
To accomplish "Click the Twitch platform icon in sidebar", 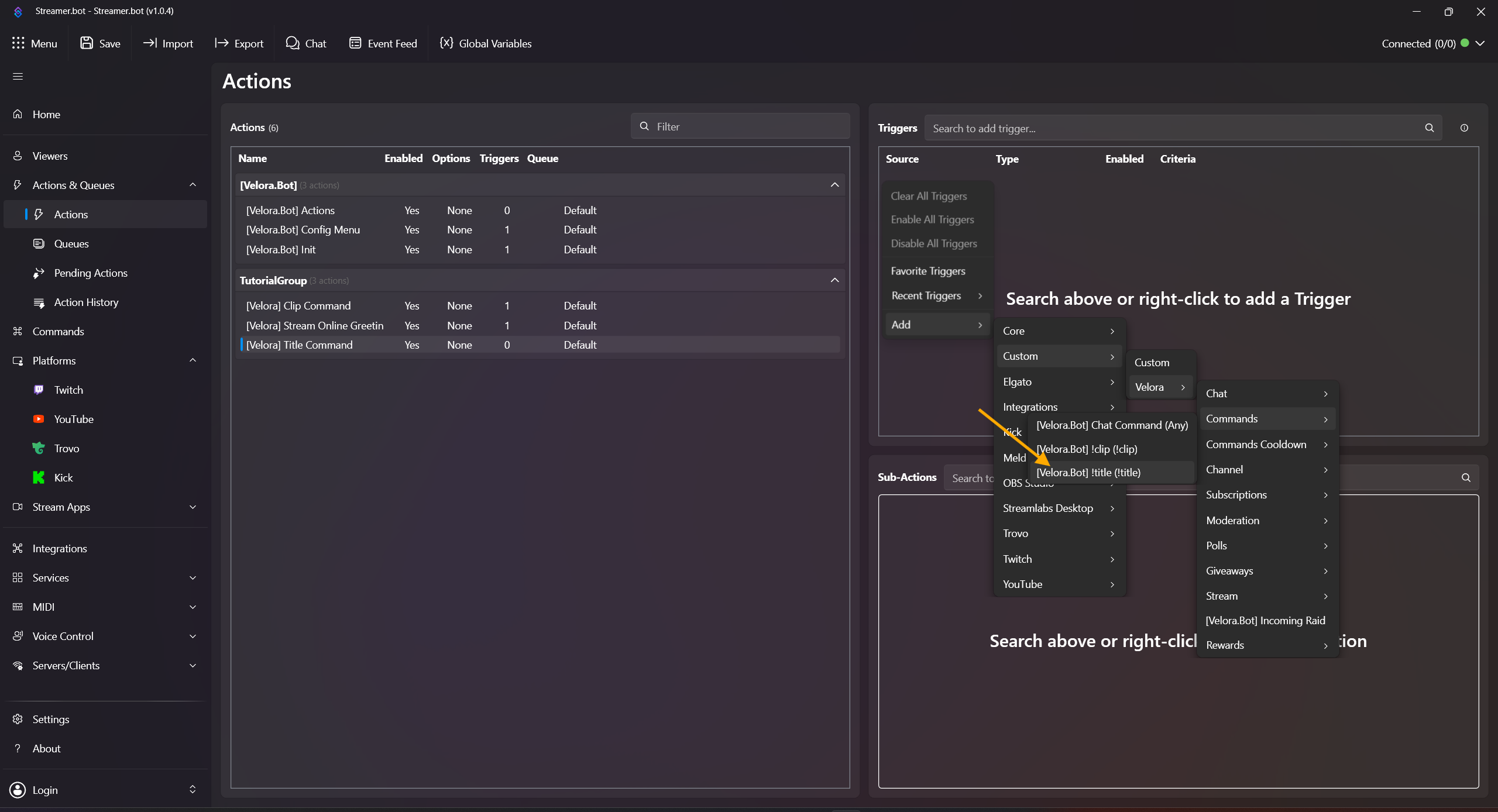I will coord(39,390).
